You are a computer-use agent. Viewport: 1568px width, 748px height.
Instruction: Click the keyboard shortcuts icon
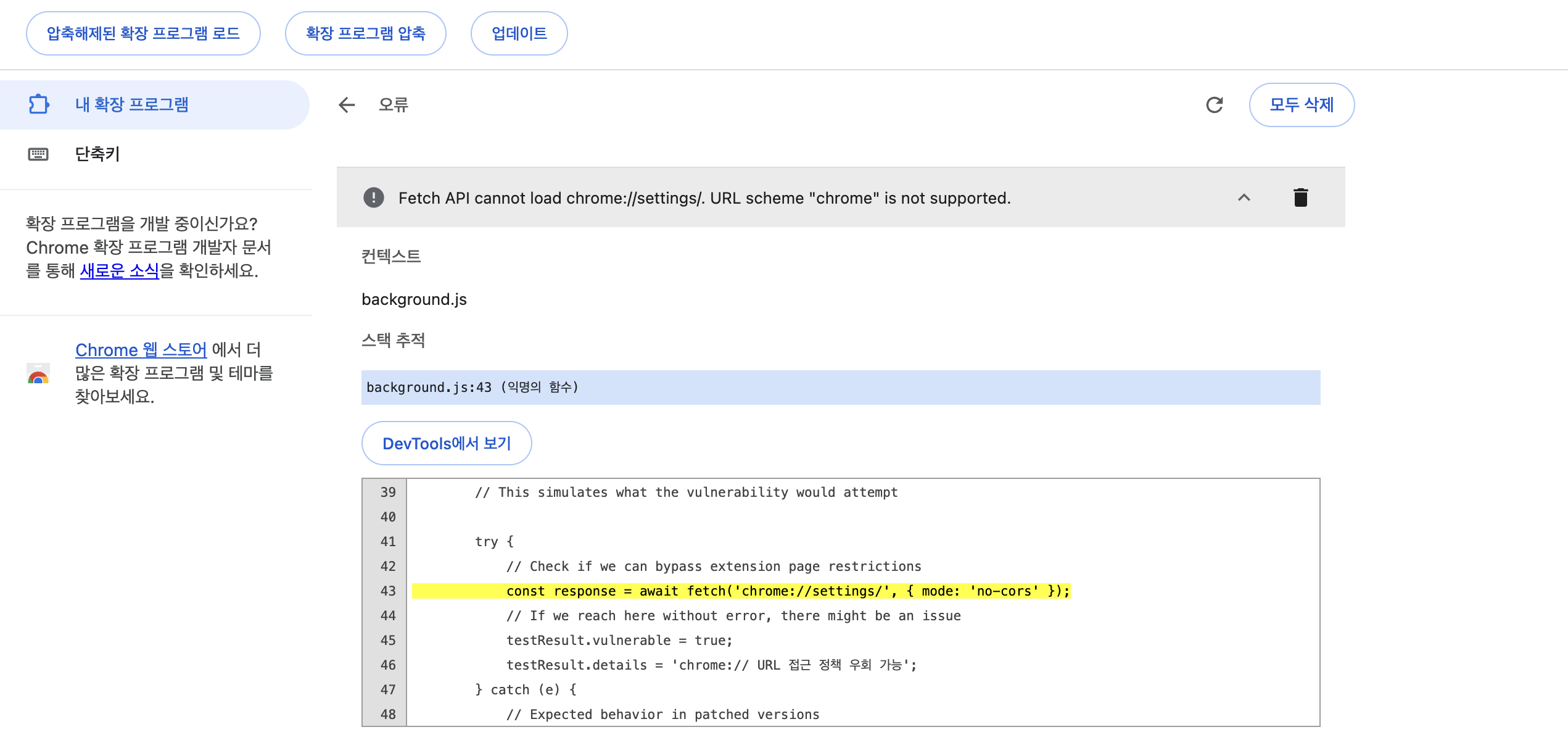(38, 154)
